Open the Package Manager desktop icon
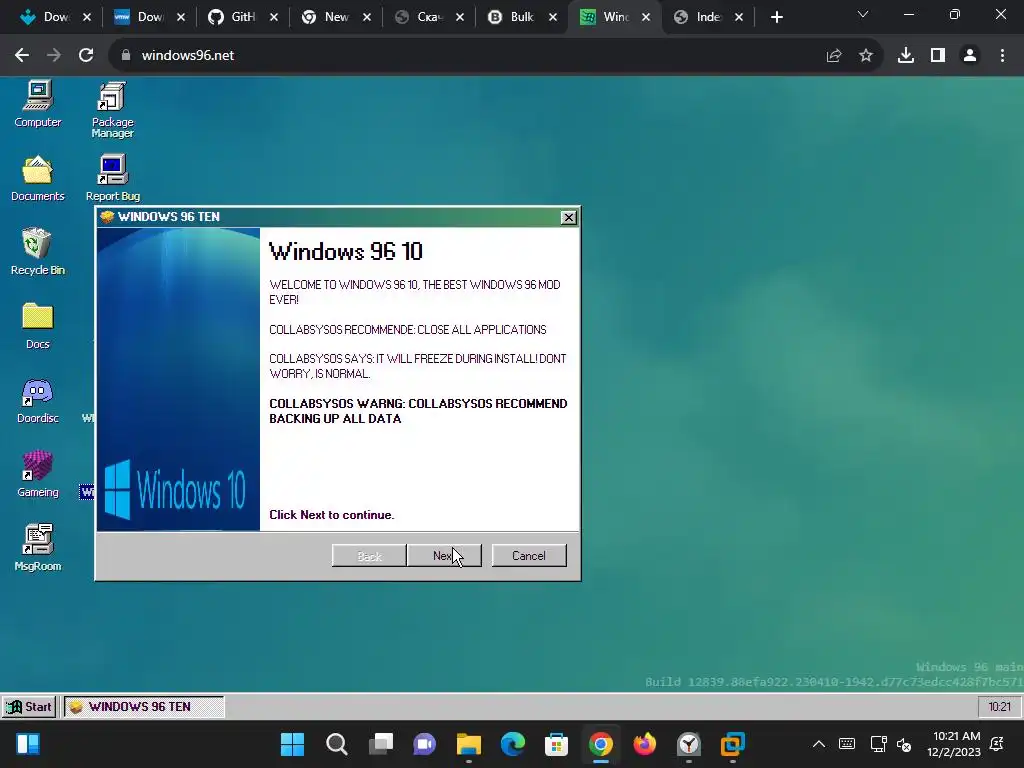Screen dimensions: 1024x768 pos(112,110)
